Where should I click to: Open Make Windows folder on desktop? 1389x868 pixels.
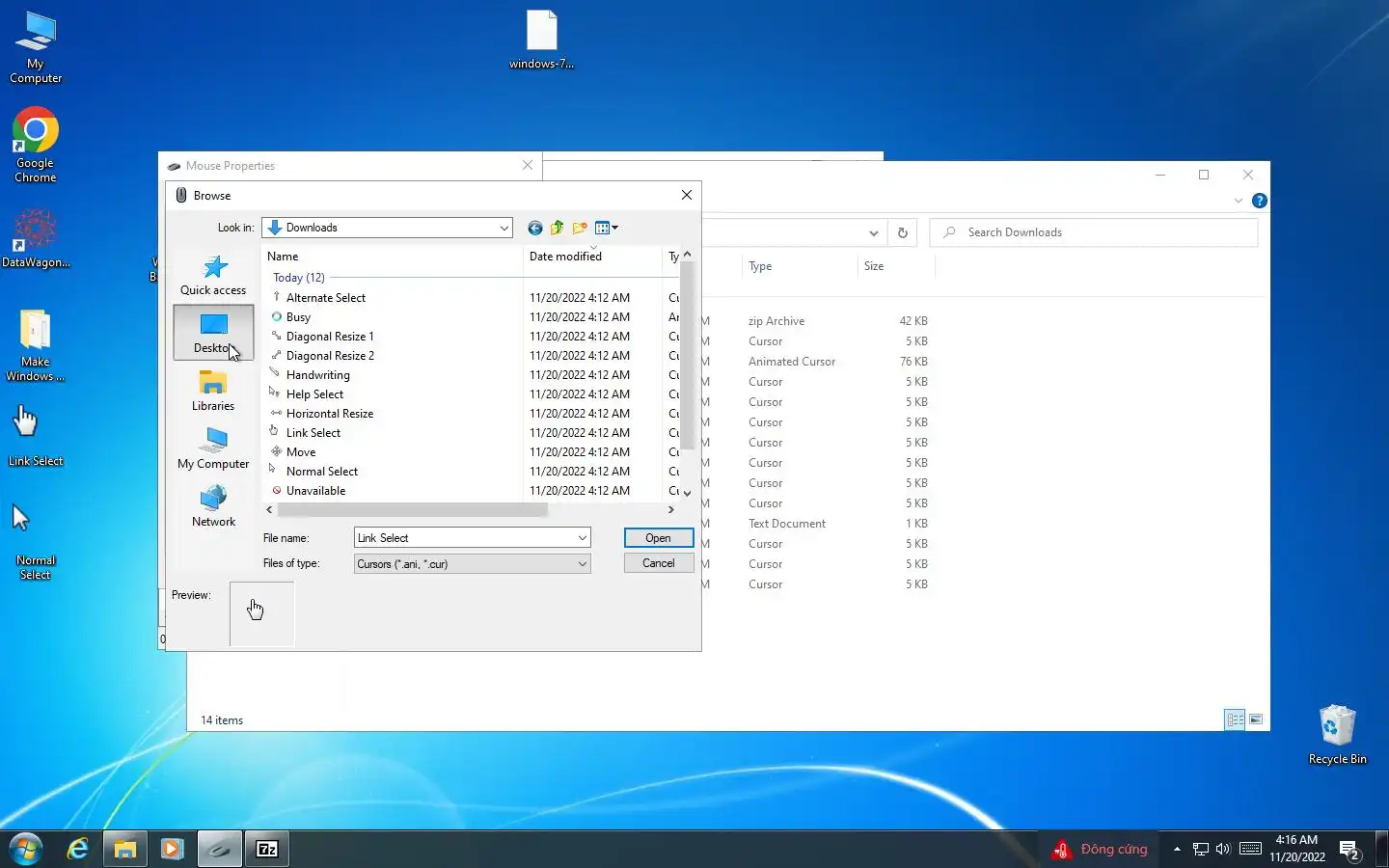pos(36,345)
